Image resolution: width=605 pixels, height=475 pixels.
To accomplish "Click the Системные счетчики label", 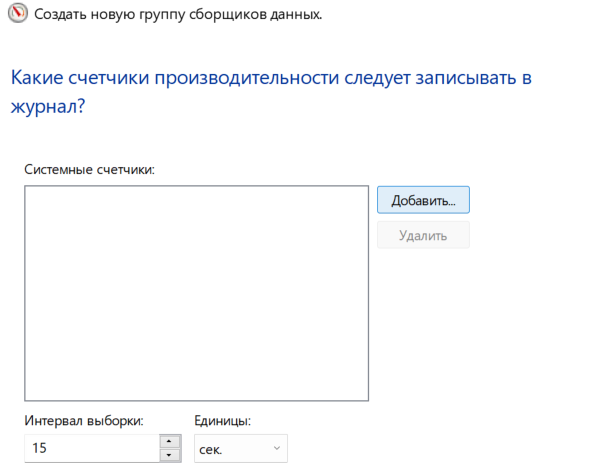I will (90, 169).
